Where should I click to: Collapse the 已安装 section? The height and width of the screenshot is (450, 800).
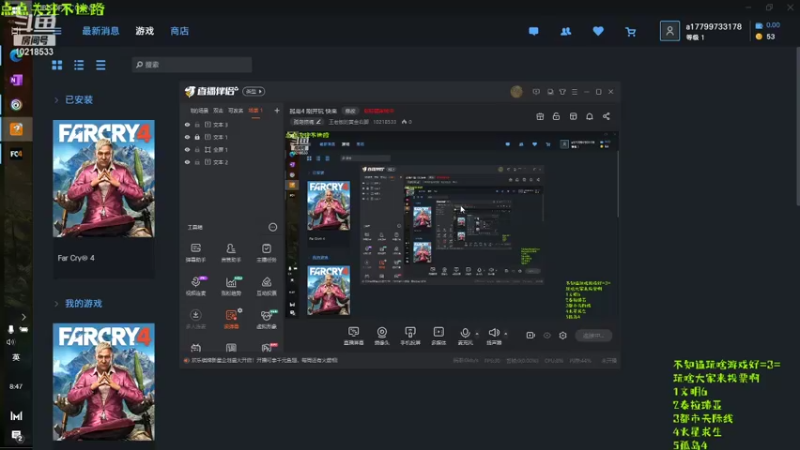pyautogui.click(x=56, y=100)
